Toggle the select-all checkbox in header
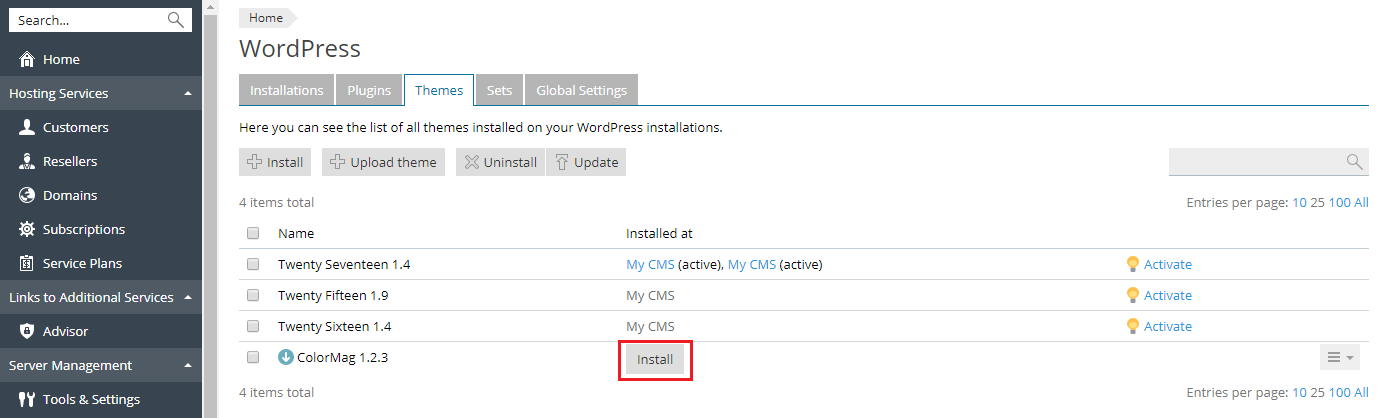Screen dimensions: 1378x418 [253, 233]
